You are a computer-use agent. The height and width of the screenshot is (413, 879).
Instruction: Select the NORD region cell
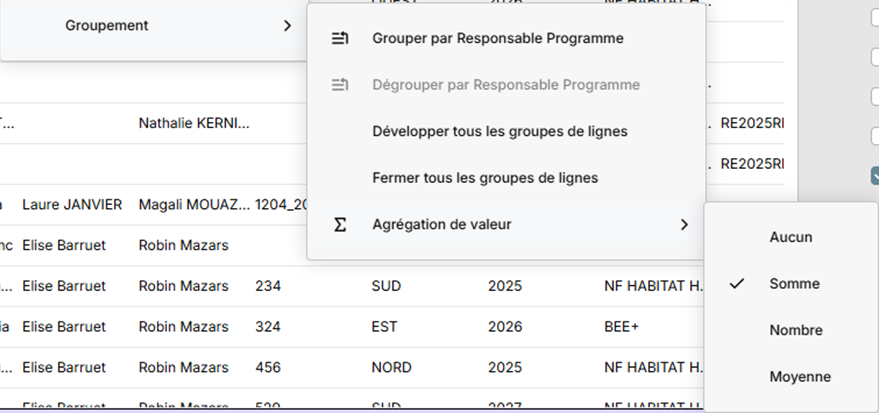tap(391, 368)
